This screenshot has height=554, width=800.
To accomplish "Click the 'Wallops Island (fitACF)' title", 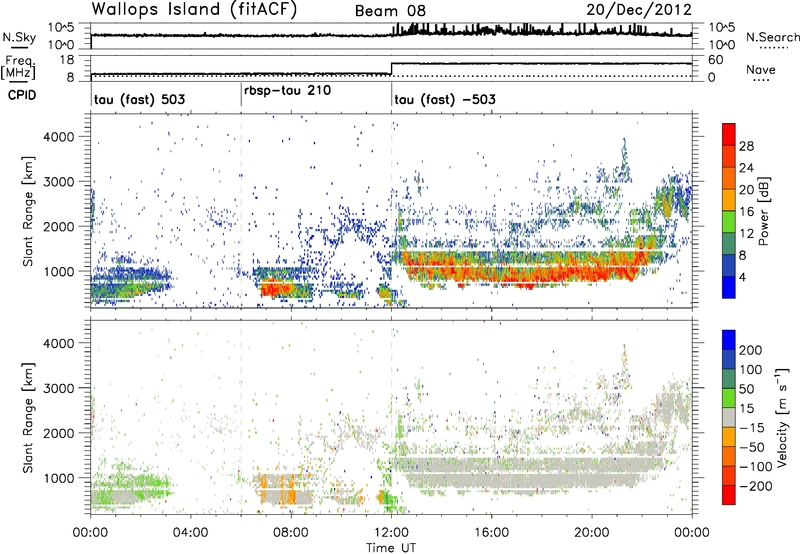I will coord(194,10).
